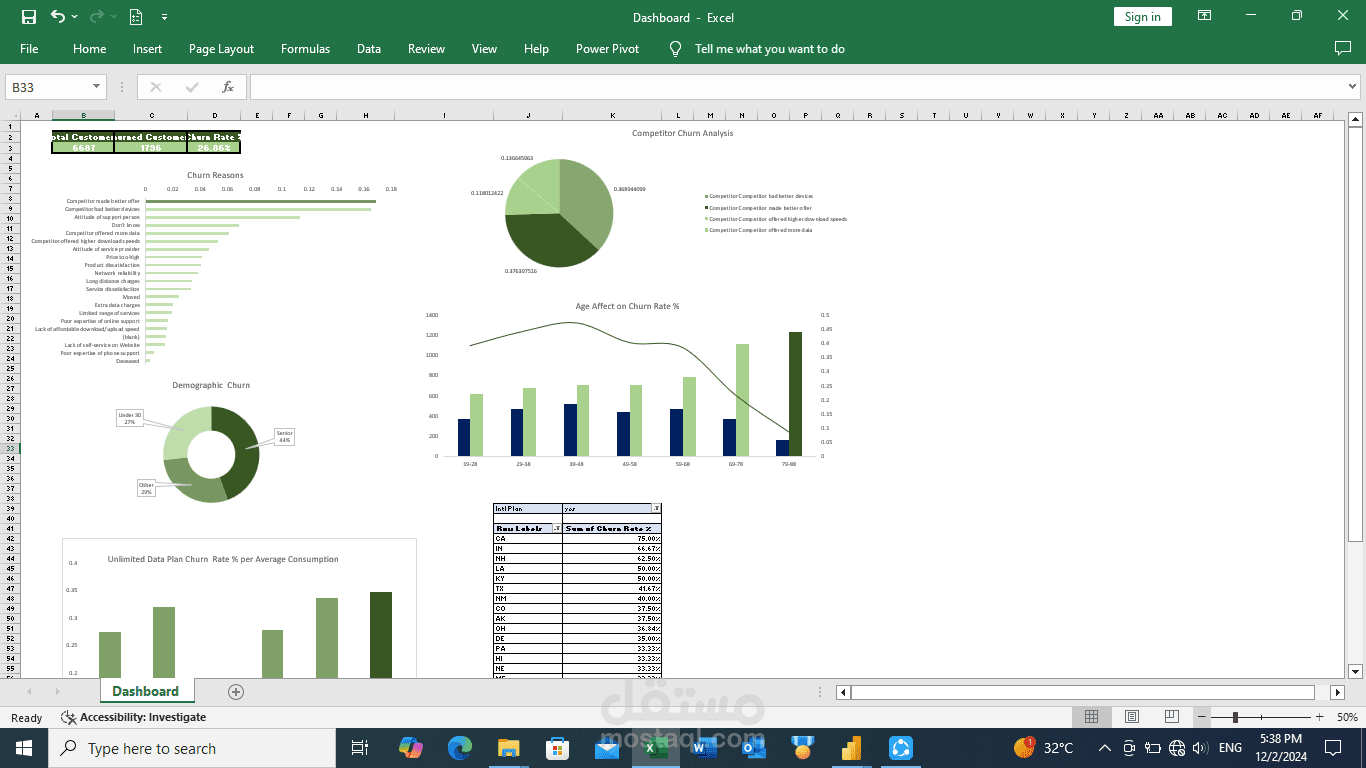Open the View tab
The width and height of the screenshot is (1366, 768).
coord(484,49)
